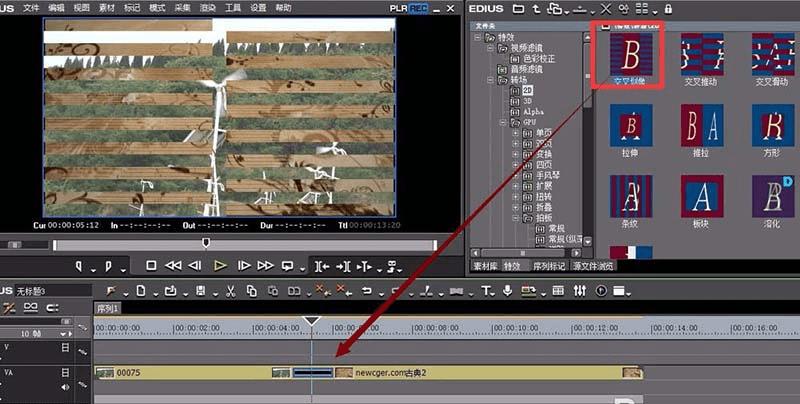Click the voice-over microphone icon
The height and width of the screenshot is (404, 800).
(x=508, y=291)
